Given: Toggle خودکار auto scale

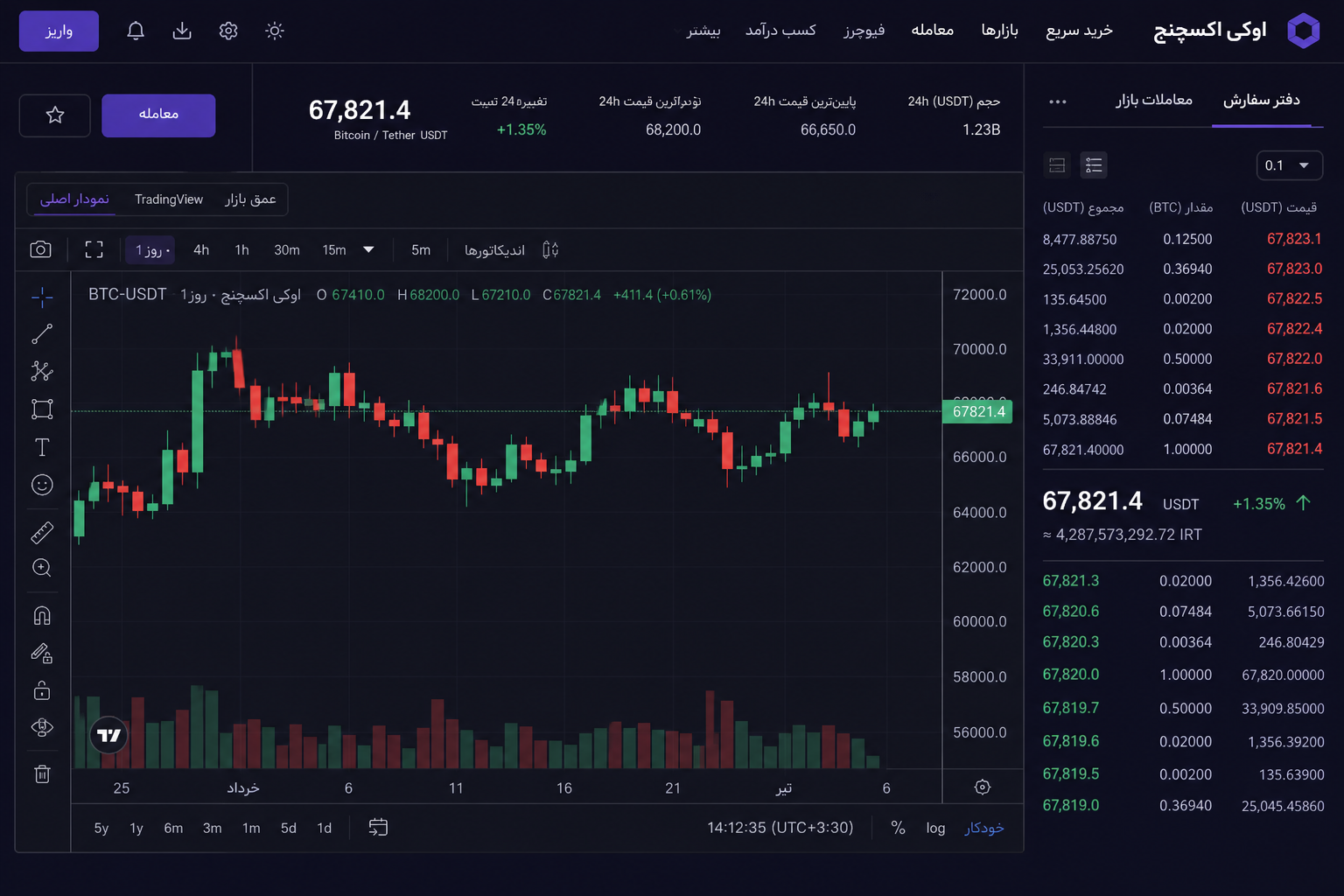Looking at the screenshot, I should [984, 828].
